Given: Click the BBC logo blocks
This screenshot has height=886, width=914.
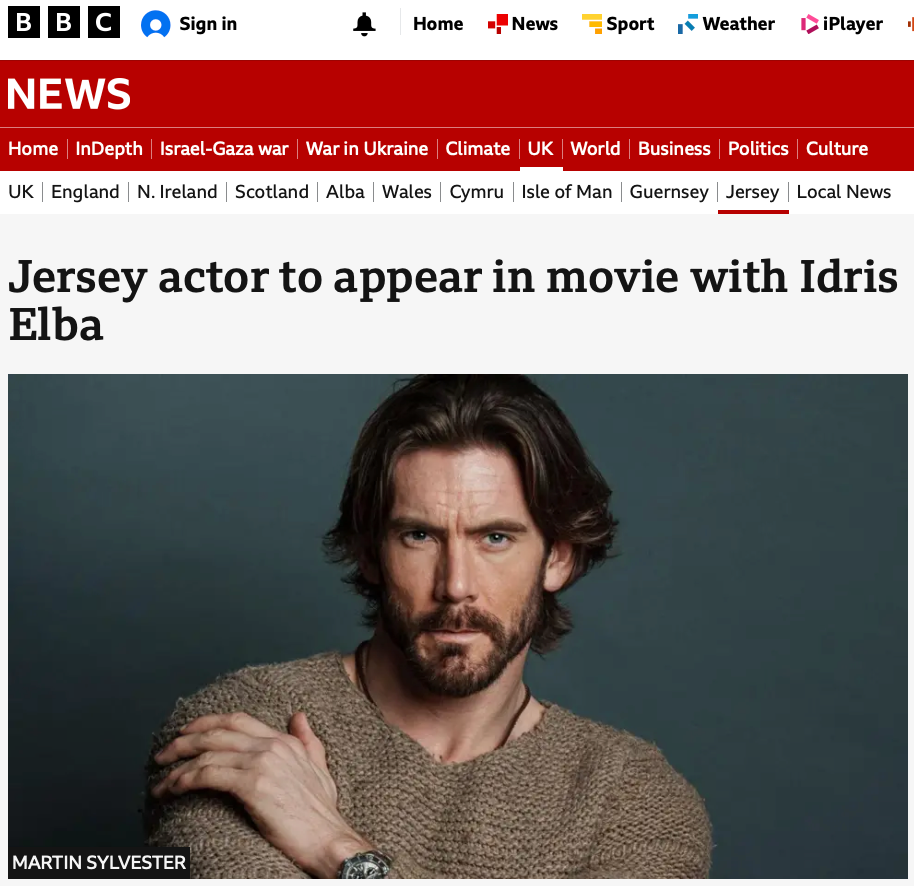Looking at the screenshot, I should coord(64,22).
